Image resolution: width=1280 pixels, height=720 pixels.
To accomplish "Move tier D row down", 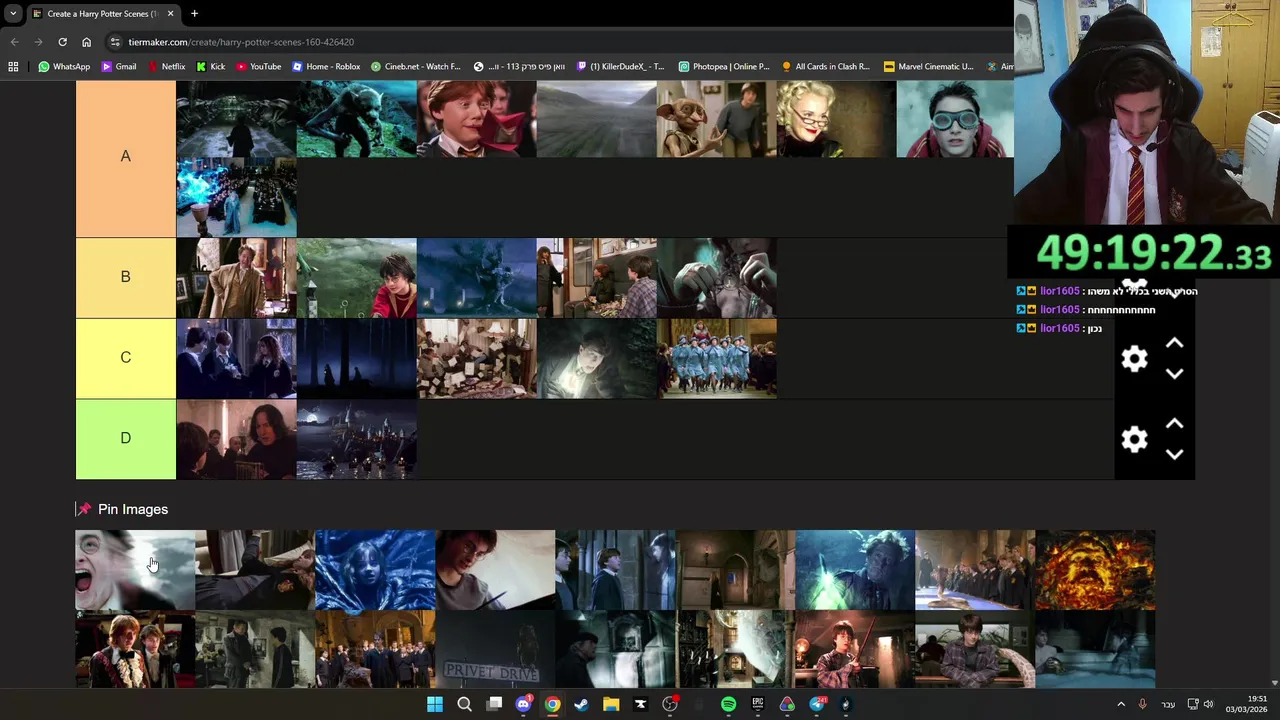I will point(1174,454).
